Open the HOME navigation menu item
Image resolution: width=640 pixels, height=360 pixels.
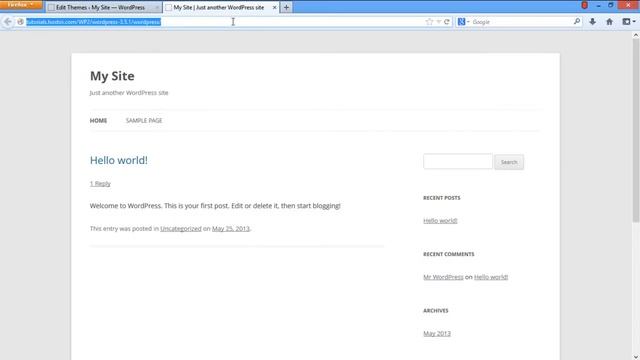pos(98,120)
